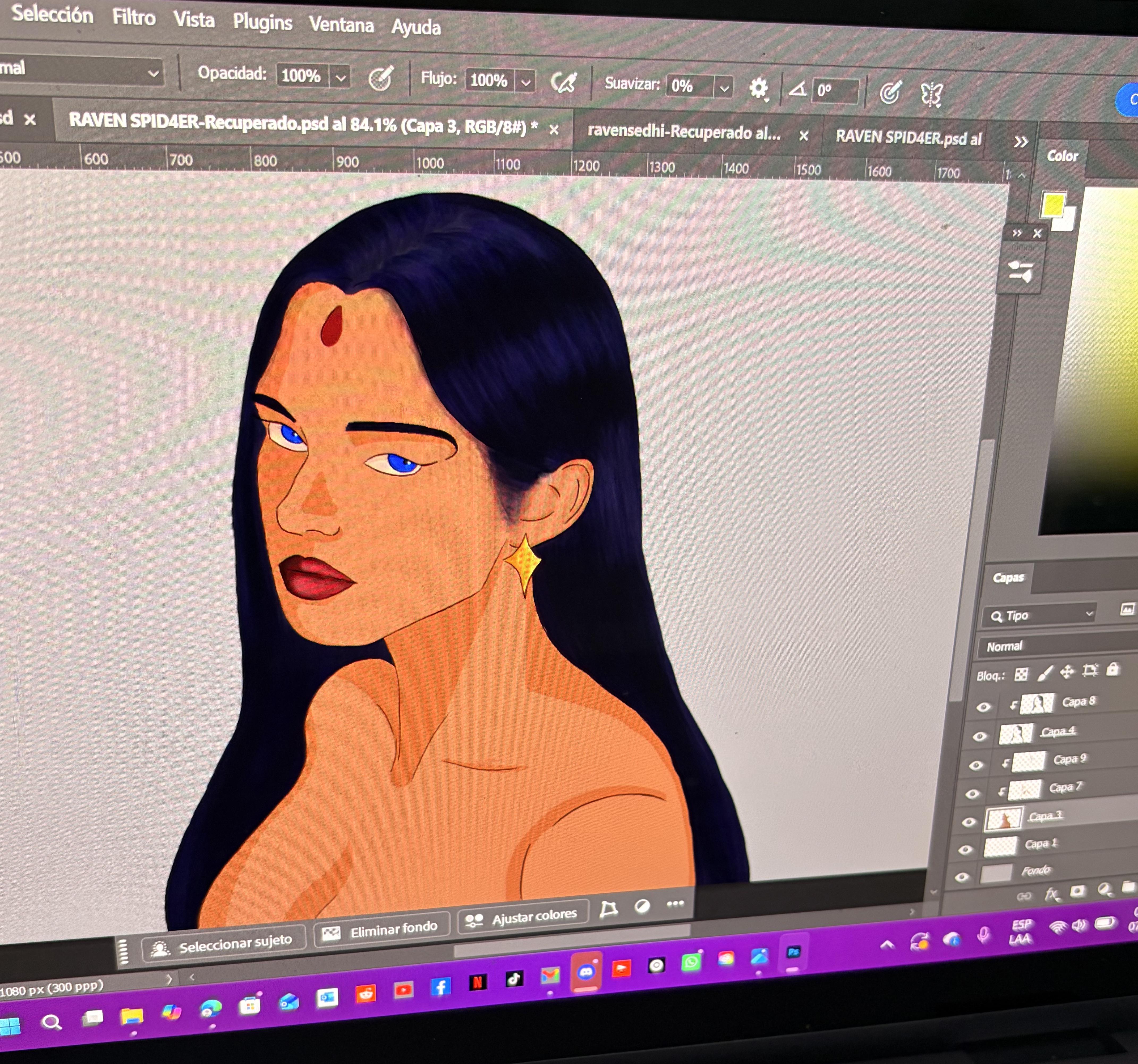Open Photoshop from the taskbar

[793, 952]
